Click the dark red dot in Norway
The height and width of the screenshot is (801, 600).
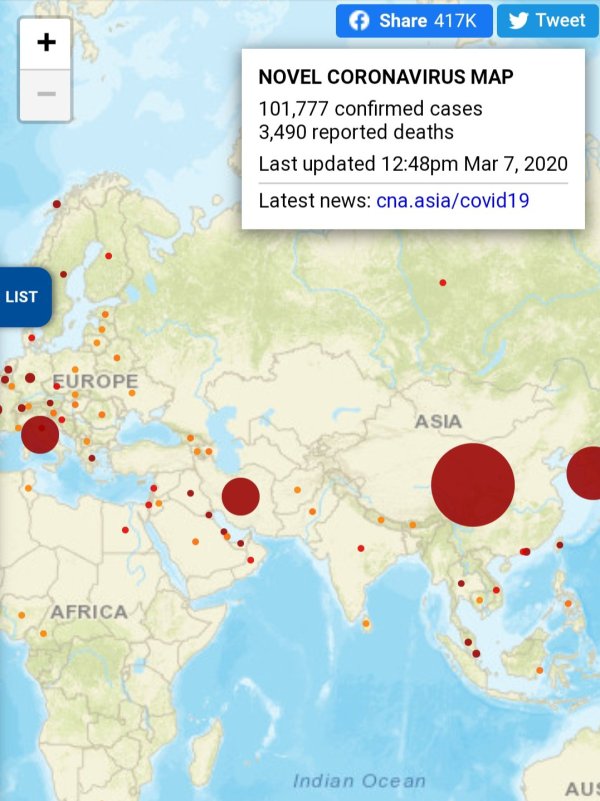click(x=57, y=204)
